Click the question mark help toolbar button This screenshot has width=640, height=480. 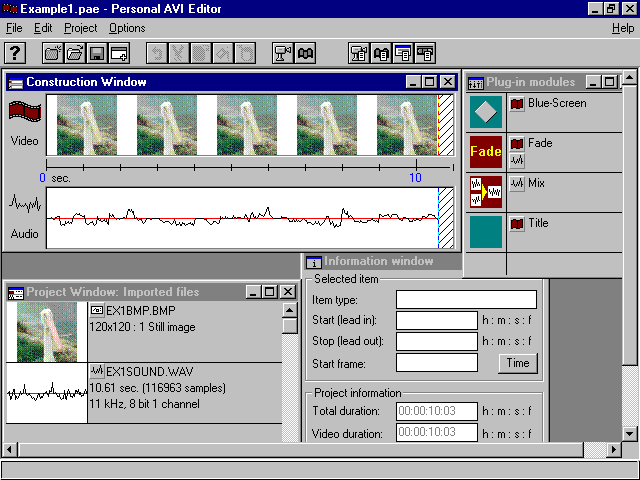[15, 53]
